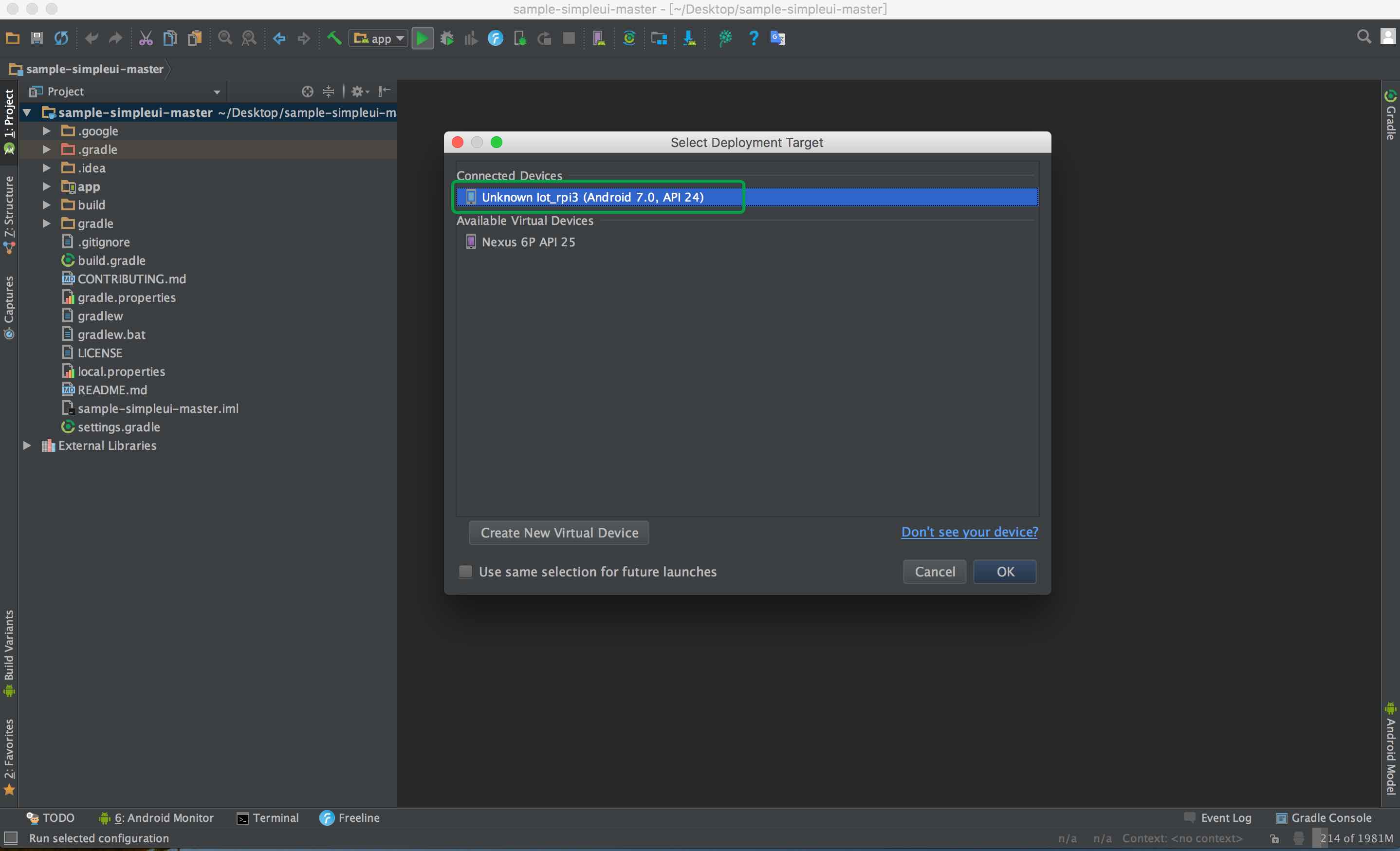
Task: Open the Freeline tool window tab
Action: (350, 817)
